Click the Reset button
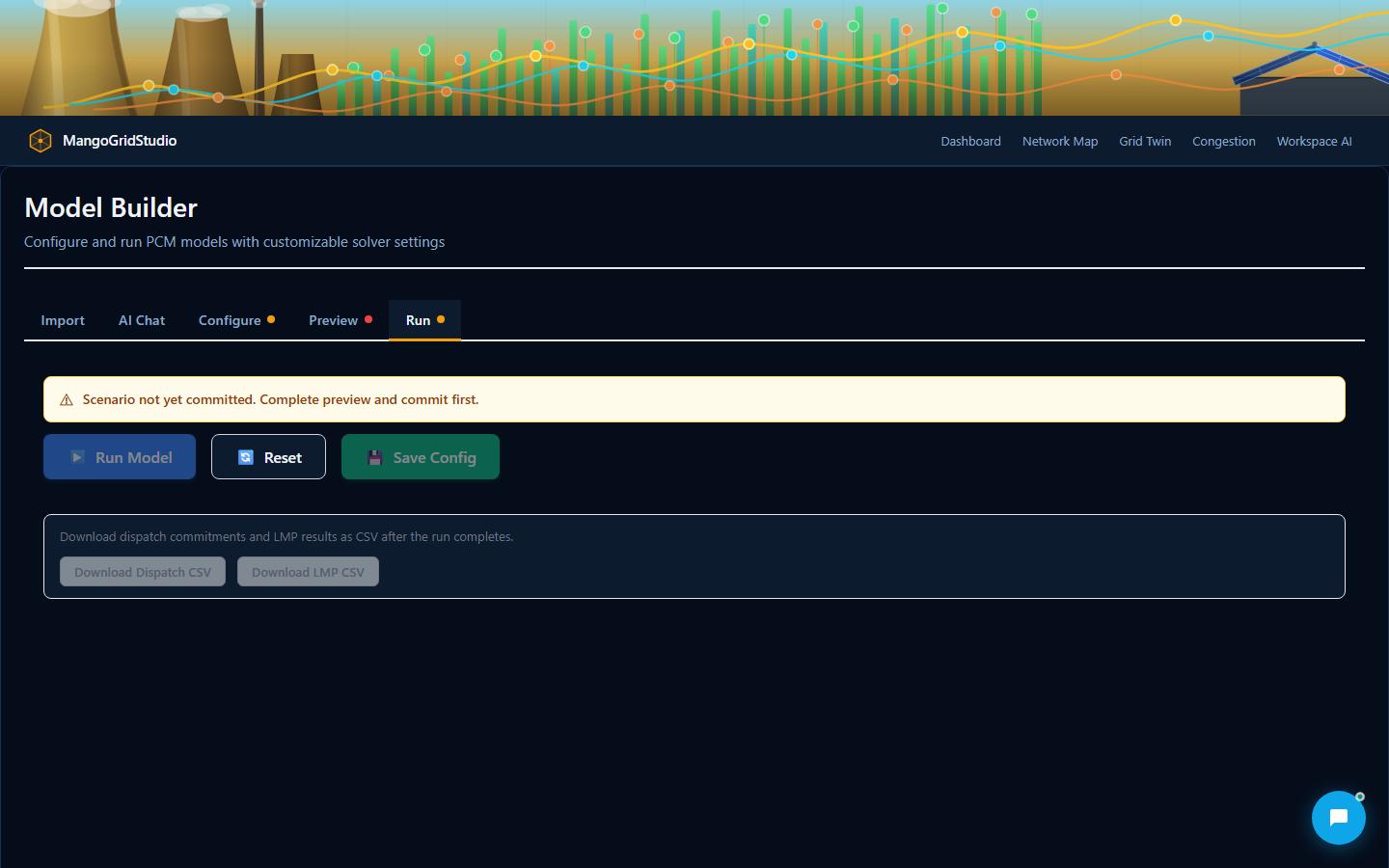The width and height of the screenshot is (1389, 868). click(268, 457)
